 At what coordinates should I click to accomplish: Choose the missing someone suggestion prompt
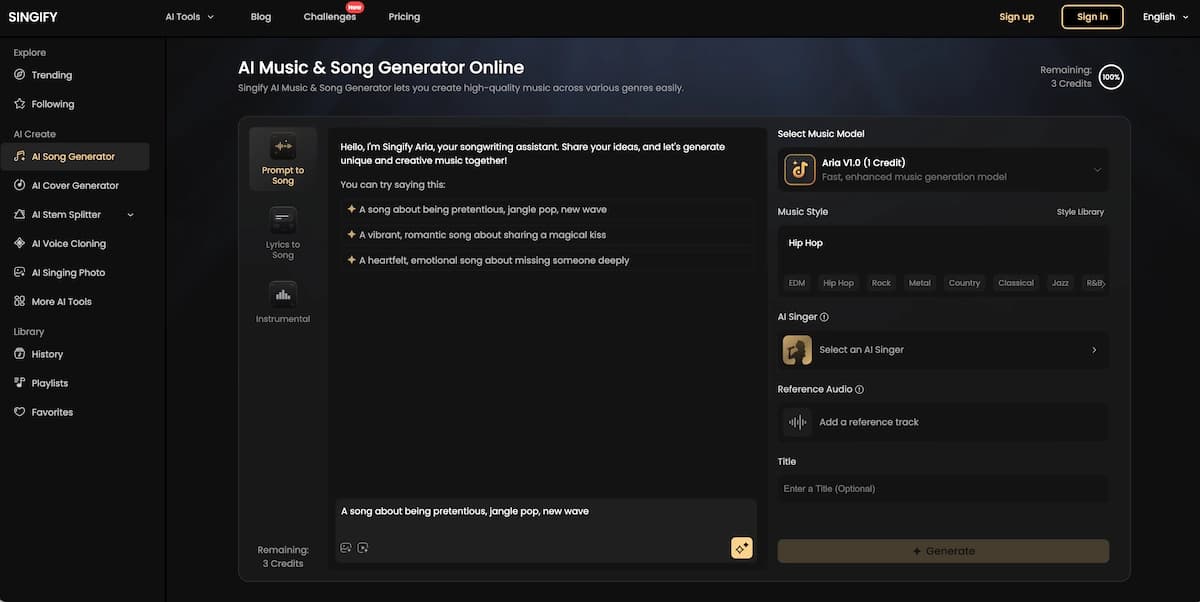pyautogui.click(x=547, y=260)
